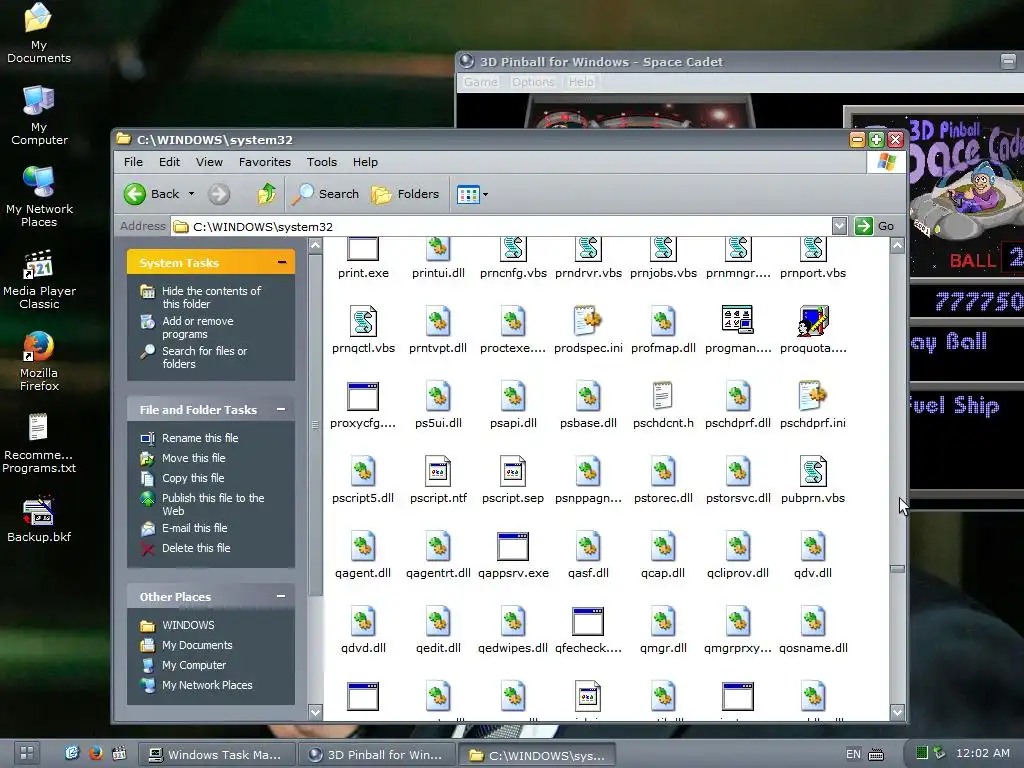Open the Edit menu

coord(169,162)
